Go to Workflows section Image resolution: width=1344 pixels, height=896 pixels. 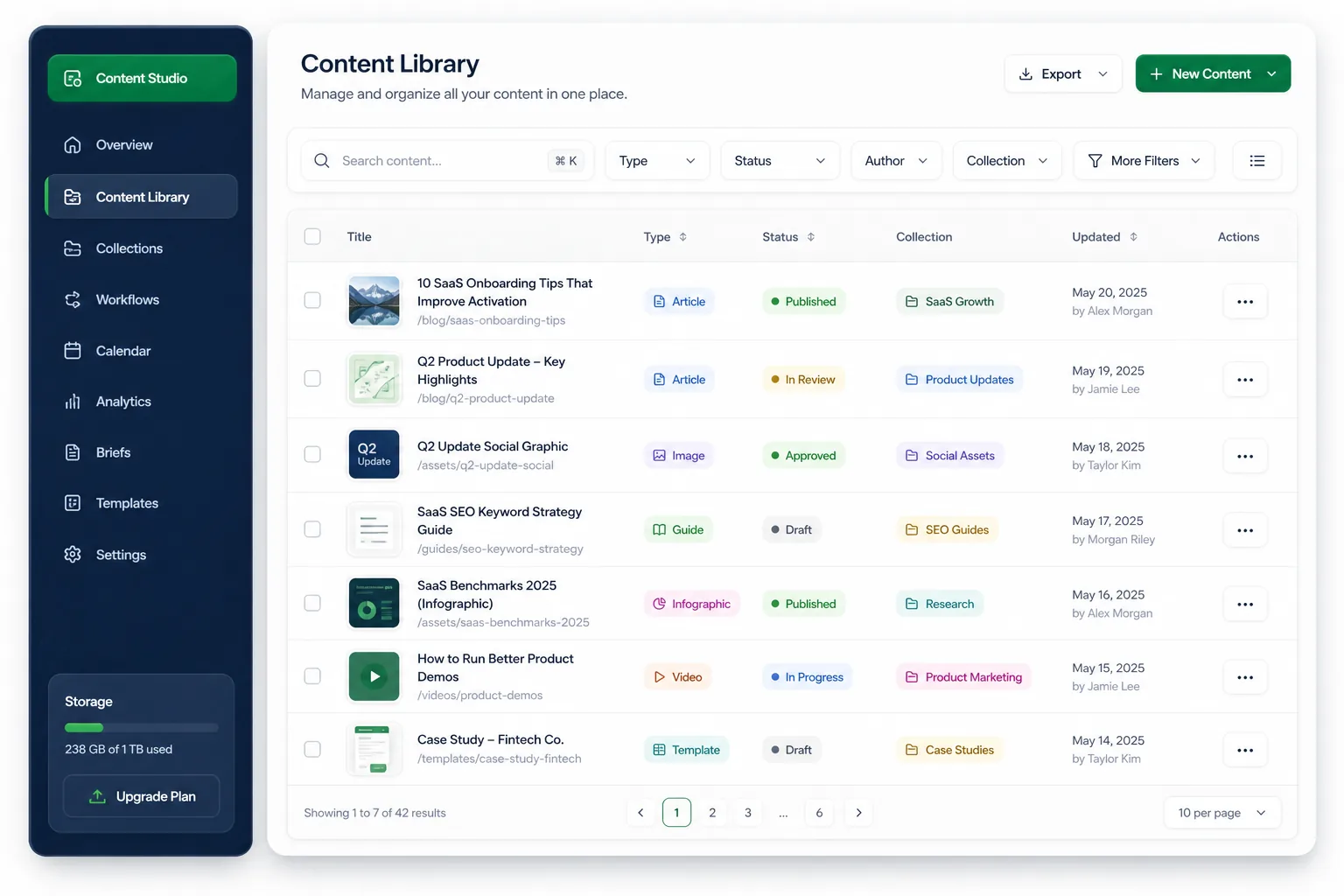coord(141,299)
